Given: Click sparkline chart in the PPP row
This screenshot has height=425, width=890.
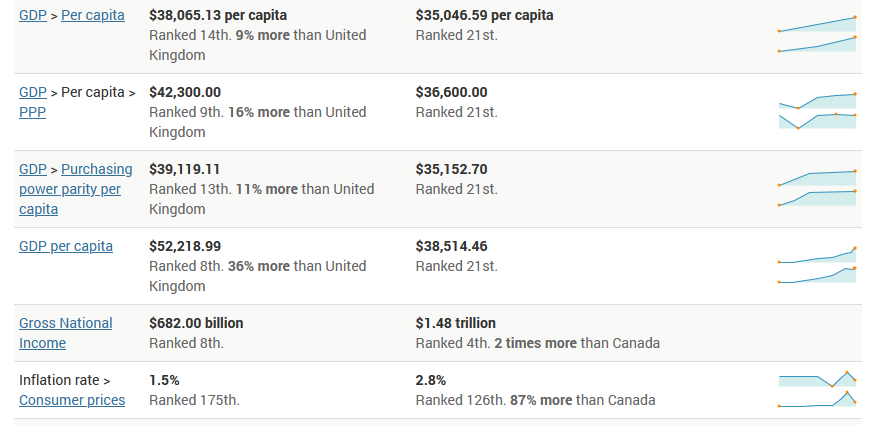Looking at the screenshot, I should (x=817, y=112).
